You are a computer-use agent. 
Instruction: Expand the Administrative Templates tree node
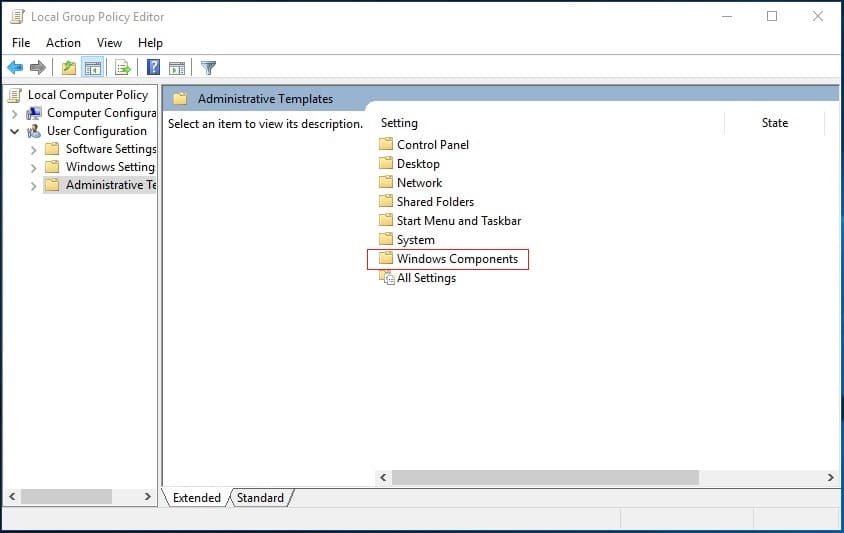34,186
